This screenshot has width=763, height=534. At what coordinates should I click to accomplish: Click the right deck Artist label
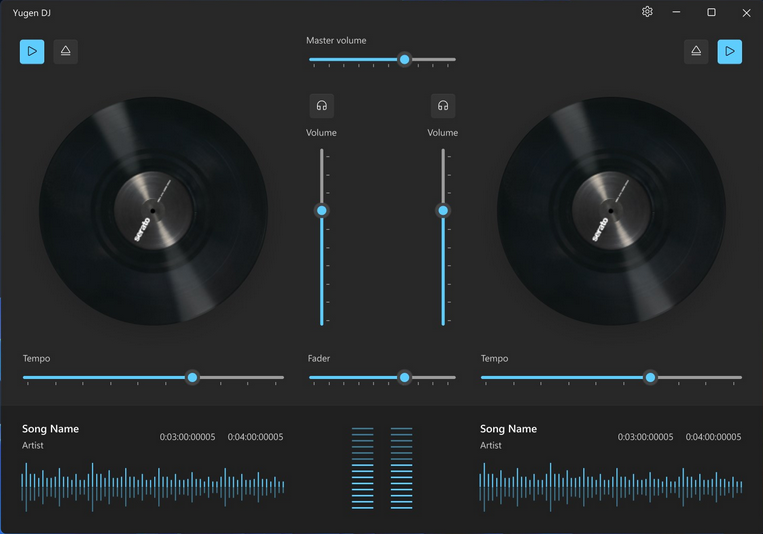click(490, 445)
